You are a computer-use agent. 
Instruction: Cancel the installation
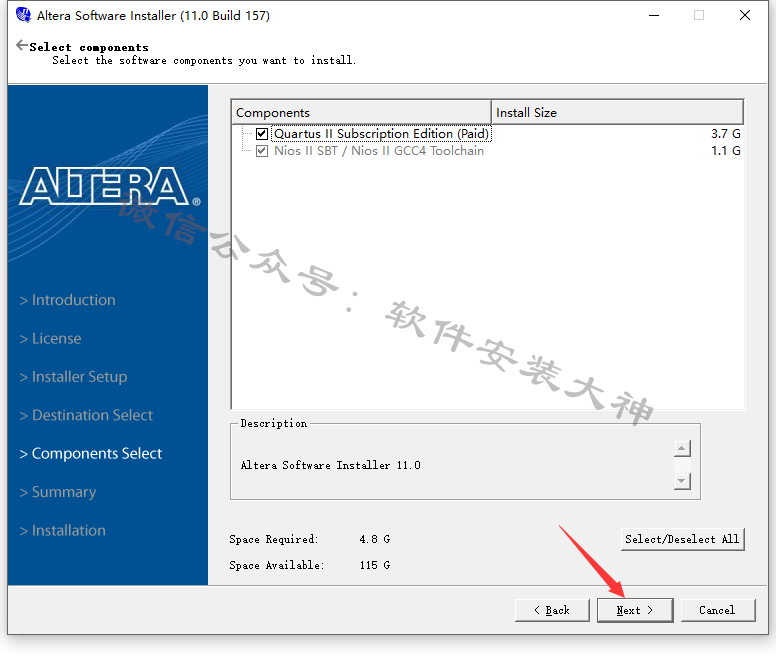[718, 610]
